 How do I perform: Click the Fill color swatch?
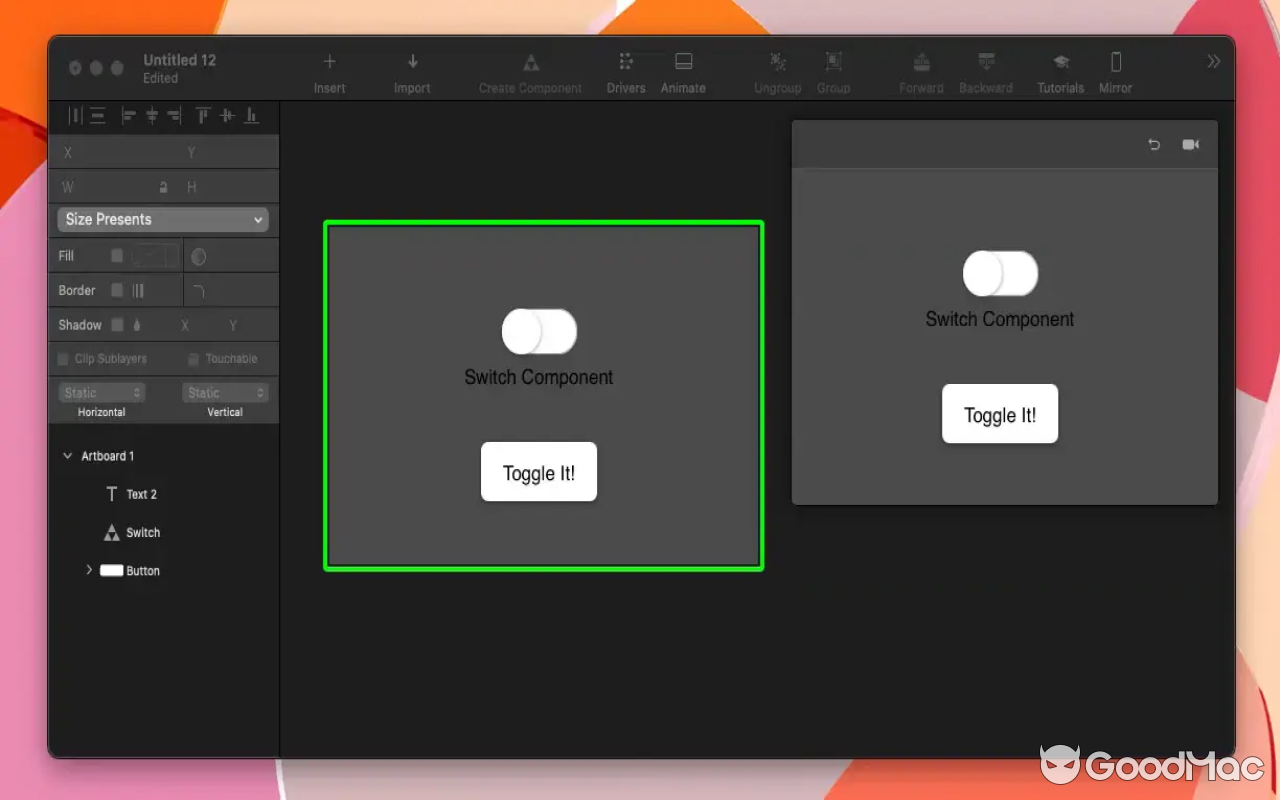tap(152, 255)
